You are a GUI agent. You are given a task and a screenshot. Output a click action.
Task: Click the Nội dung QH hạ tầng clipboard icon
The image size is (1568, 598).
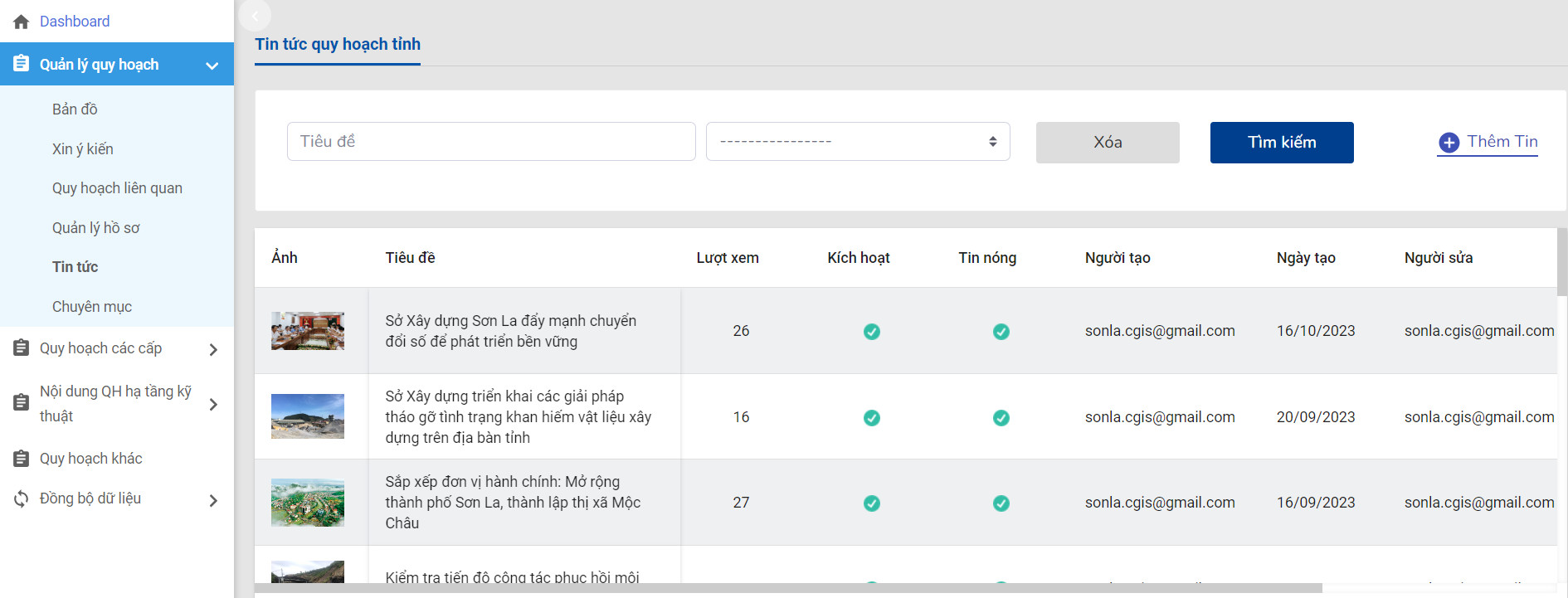pos(21,403)
